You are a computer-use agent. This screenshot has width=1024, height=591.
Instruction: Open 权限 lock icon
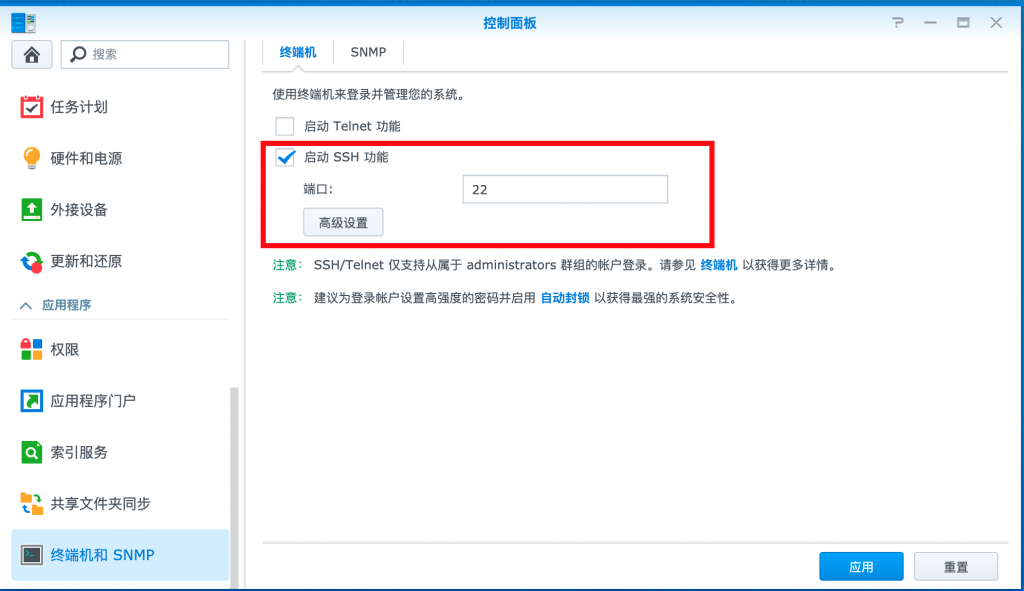point(32,349)
